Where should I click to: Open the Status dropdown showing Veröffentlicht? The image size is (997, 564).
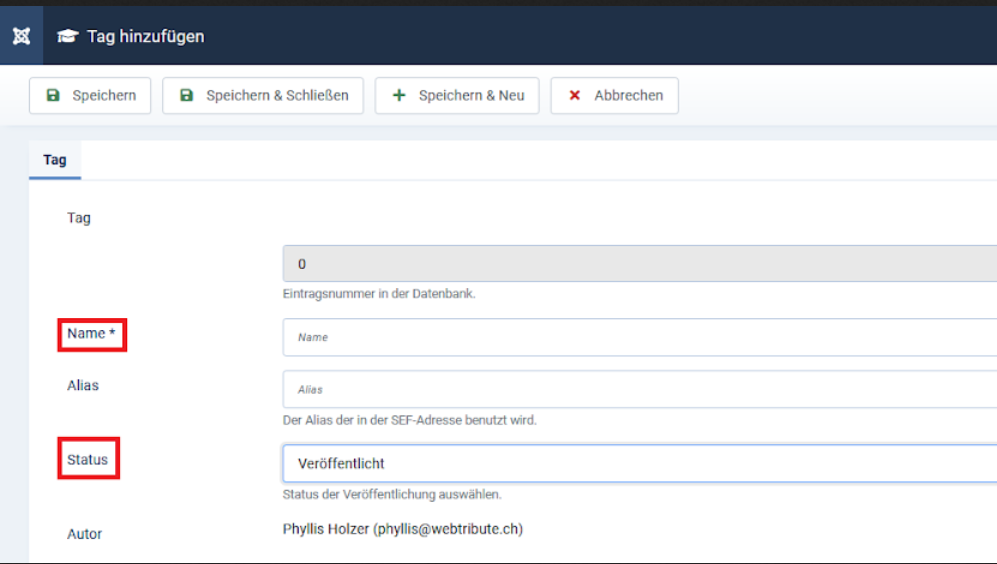[x=640, y=463]
